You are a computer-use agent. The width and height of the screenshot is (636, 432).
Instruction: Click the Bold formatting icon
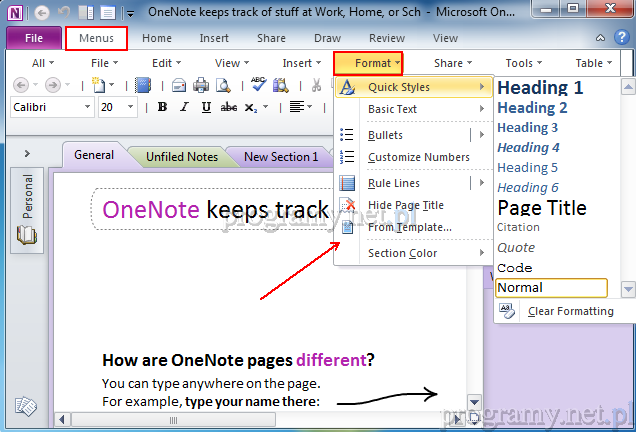tap(160, 107)
